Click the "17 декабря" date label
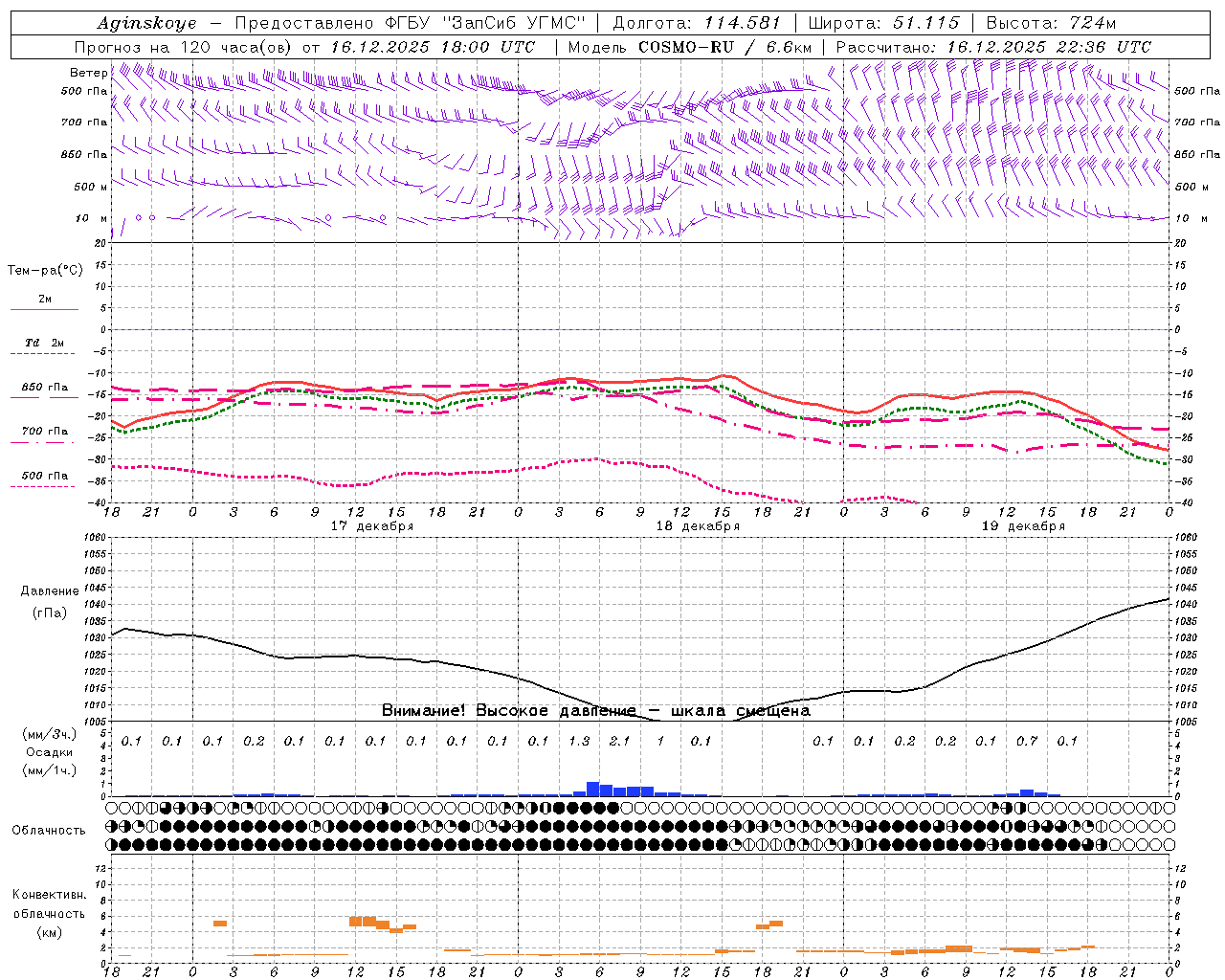Viewport: 1225px width, 980px height. coord(372,526)
